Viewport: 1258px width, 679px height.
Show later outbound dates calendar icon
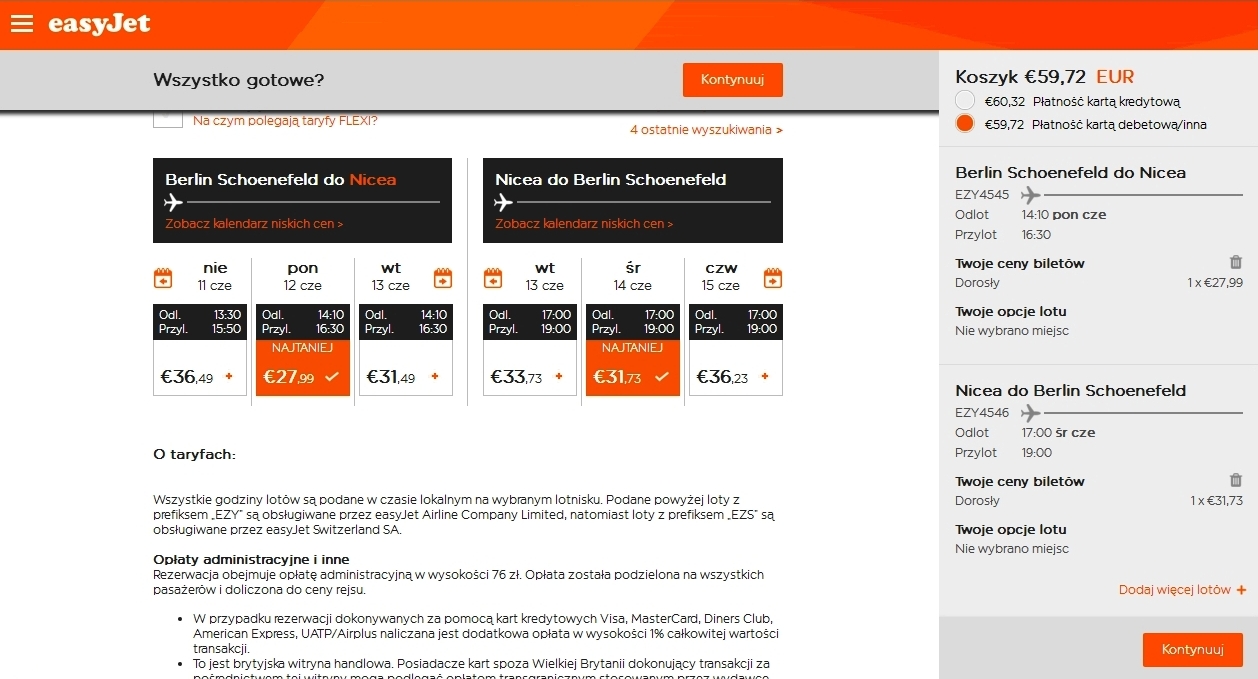coord(443,277)
